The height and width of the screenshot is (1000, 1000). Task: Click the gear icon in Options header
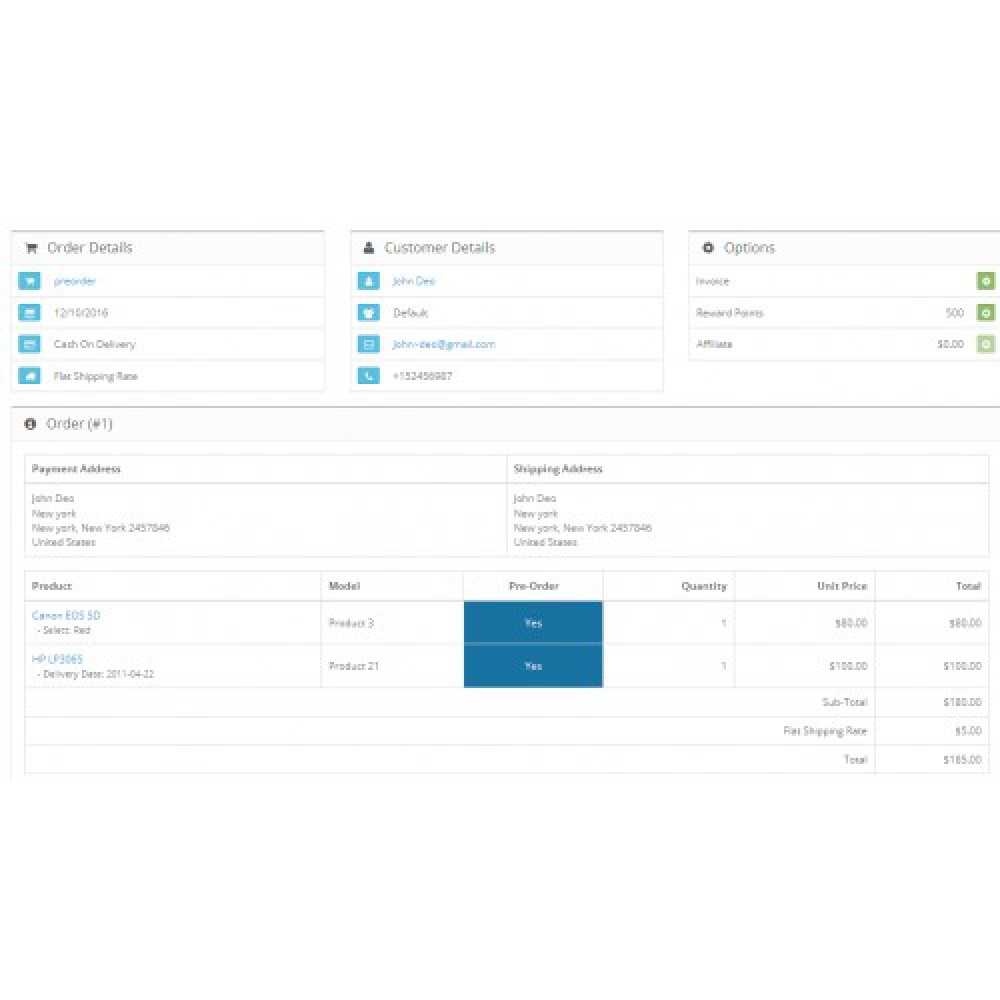click(708, 247)
